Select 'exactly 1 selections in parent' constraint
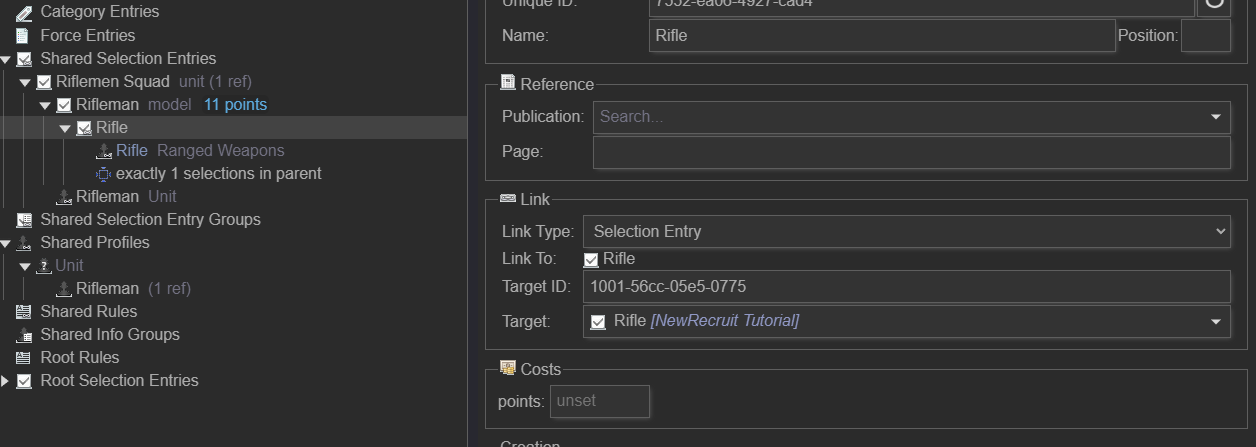 coord(219,174)
